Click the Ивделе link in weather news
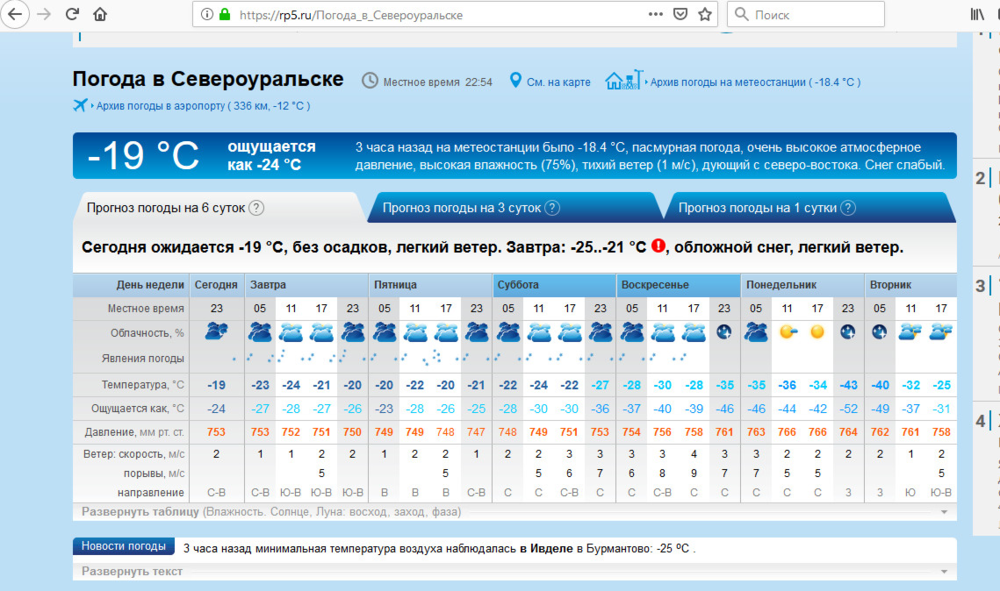The height and width of the screenshot is (591, 1000). pyautogui.click(x=546, y=548)
